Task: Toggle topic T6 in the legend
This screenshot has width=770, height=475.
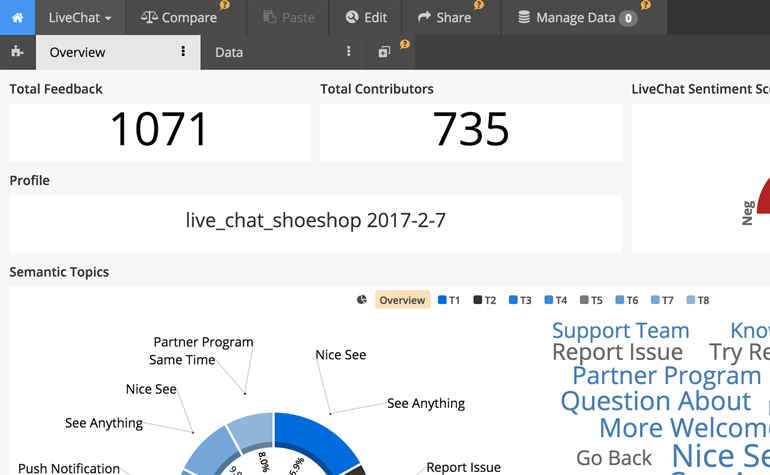Action: point(627,300)
